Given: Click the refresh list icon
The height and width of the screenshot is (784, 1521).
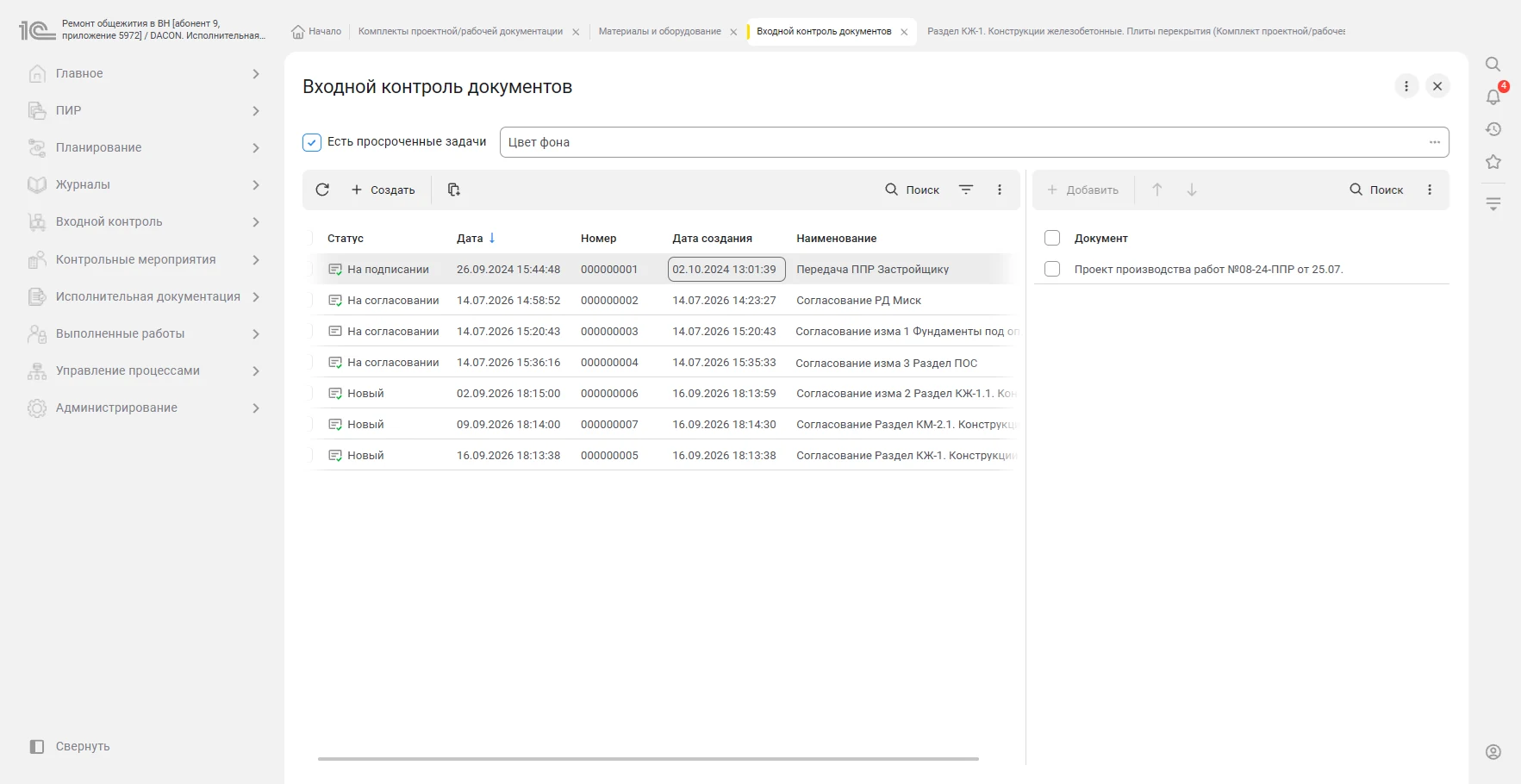Looking at the screenshot, I should tap(322, 190).
